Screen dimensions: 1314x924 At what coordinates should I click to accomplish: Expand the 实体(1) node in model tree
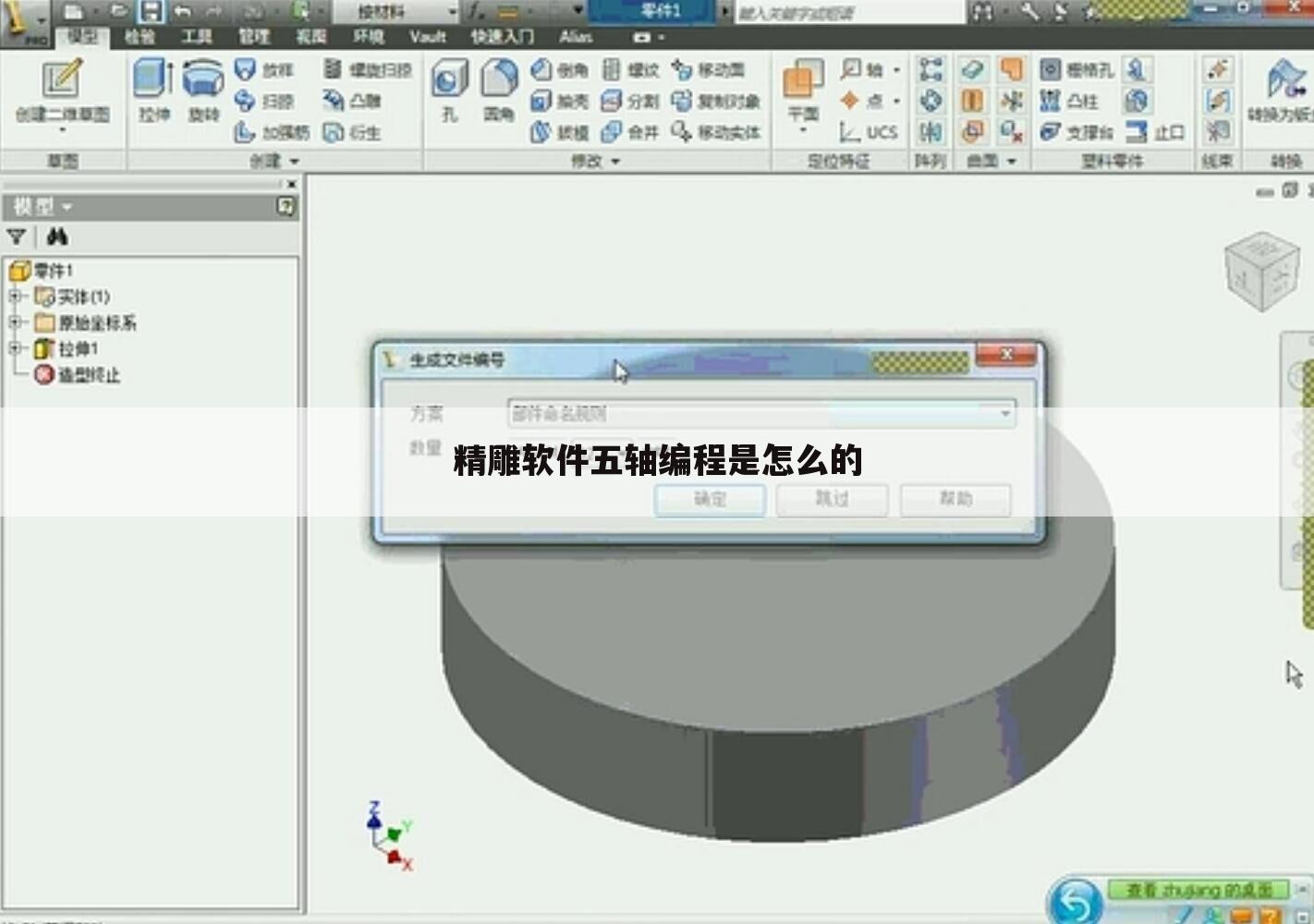13,298
